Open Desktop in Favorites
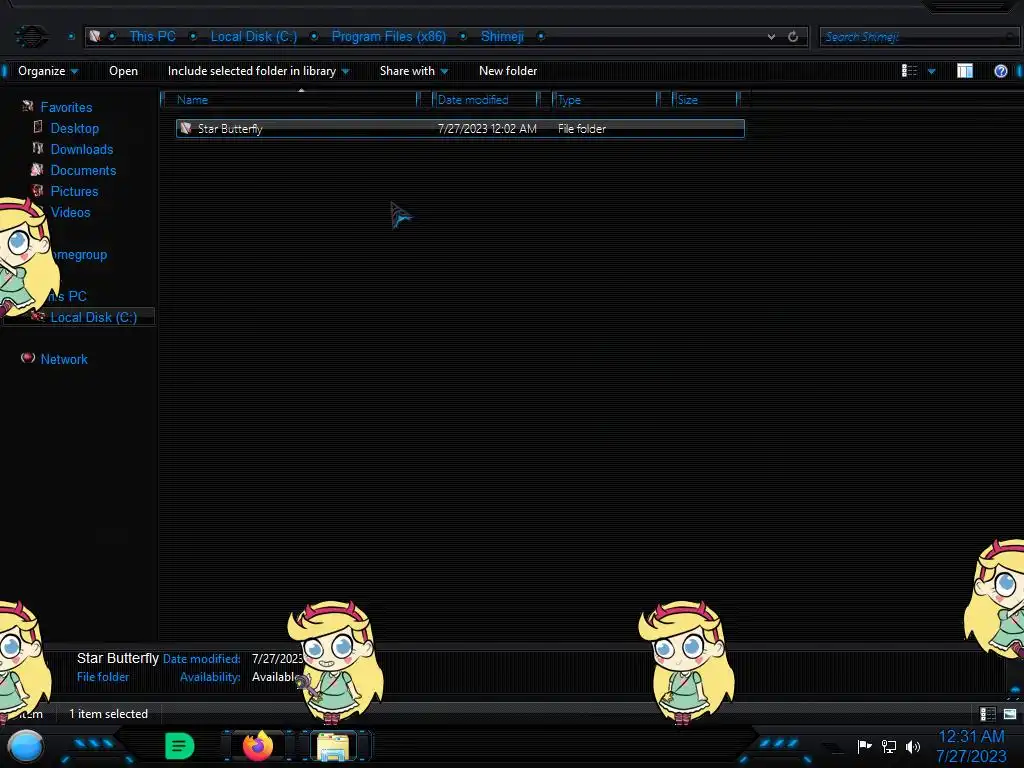The height and width of the screenshot is (768, 1024). 74,128
